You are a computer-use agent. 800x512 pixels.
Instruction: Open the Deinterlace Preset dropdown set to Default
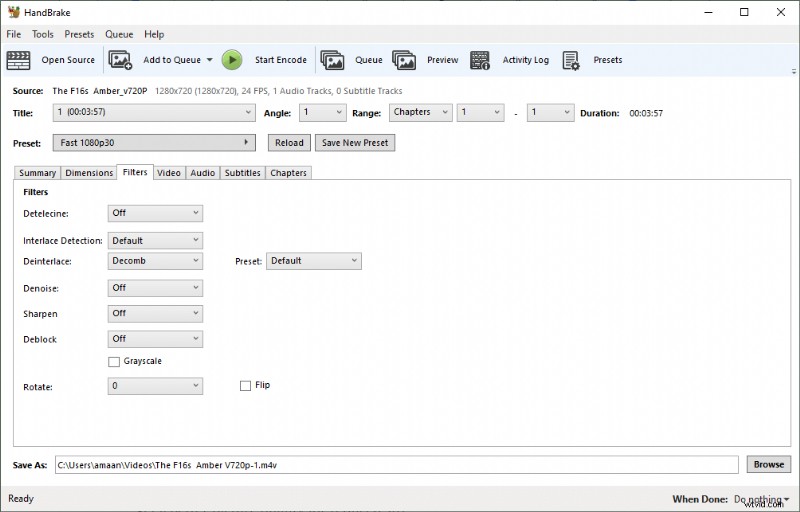[x=314, y=261]
